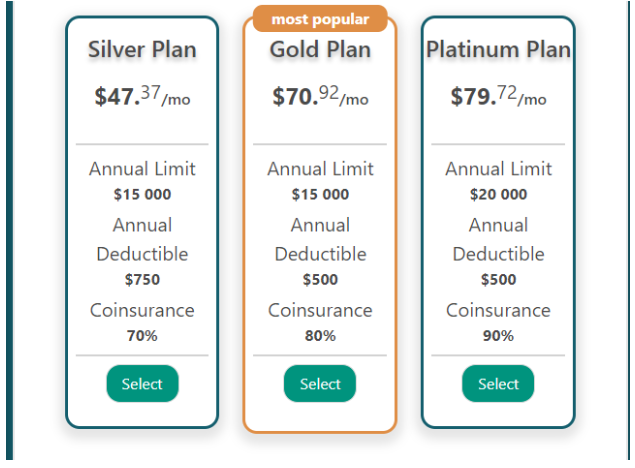The width and height of the screenshot is (635, 468).
Task: Click the $70.92/mo Gold price
Action: click(320, 97)
